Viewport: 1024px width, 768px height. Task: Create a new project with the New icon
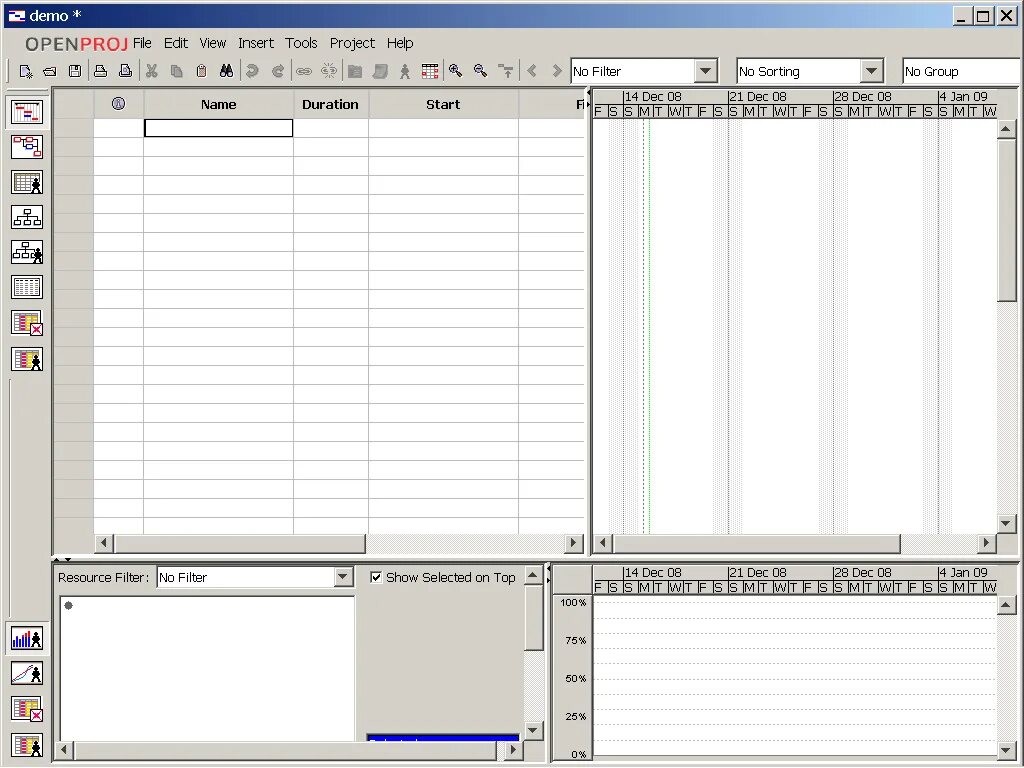(x=25, y=71)
